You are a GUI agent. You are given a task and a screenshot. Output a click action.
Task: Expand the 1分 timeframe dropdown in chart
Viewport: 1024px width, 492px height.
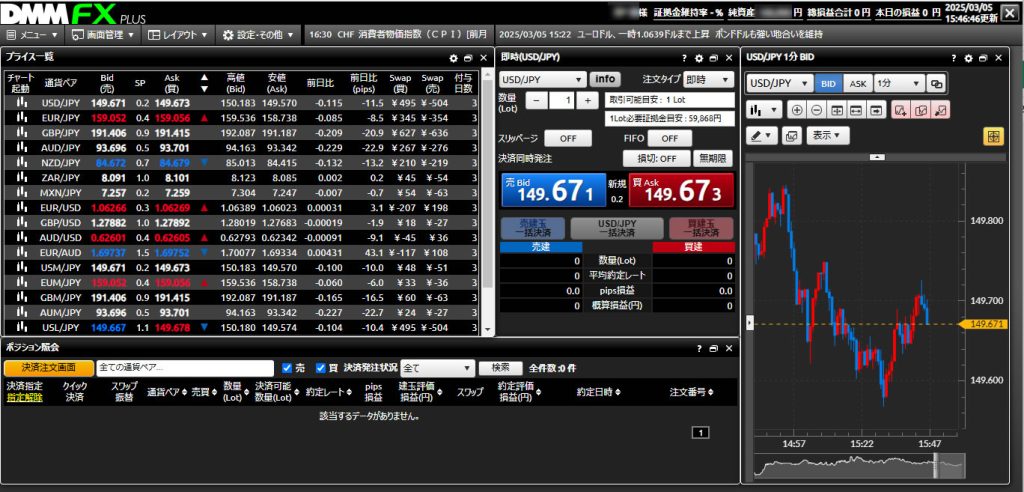897,84
